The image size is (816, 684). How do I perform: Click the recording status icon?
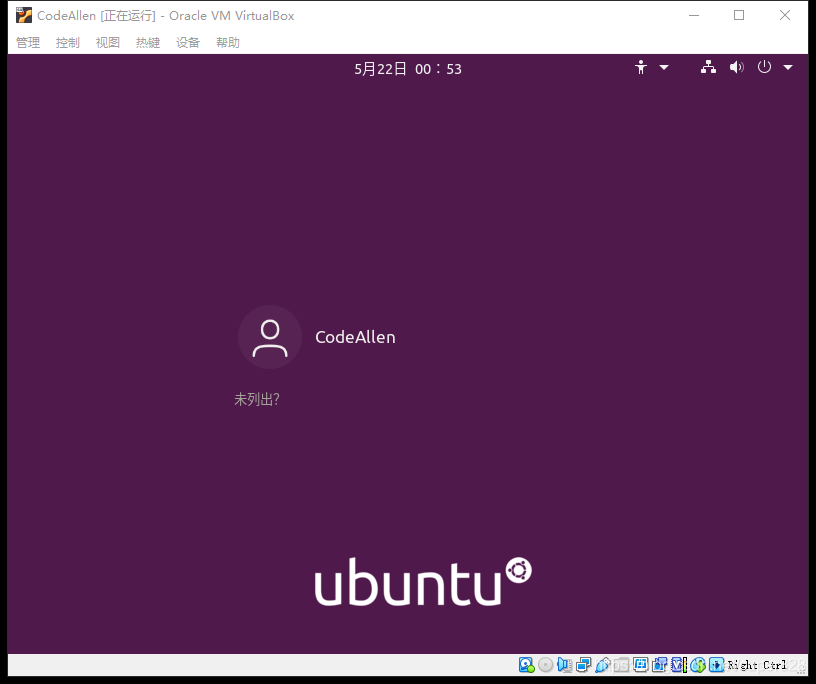(659, 665)
